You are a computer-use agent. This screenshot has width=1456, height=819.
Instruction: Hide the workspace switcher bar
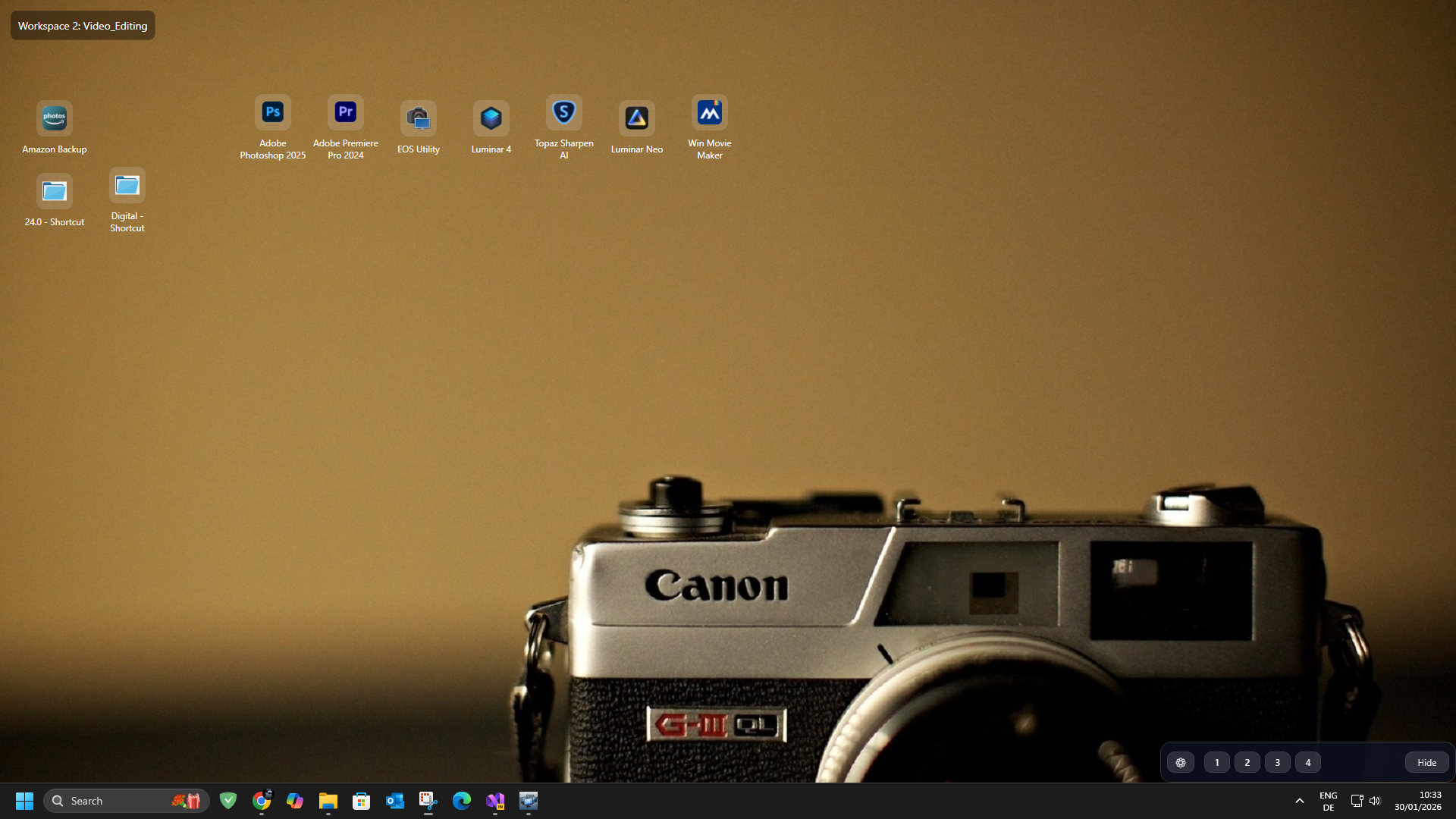1425,762
